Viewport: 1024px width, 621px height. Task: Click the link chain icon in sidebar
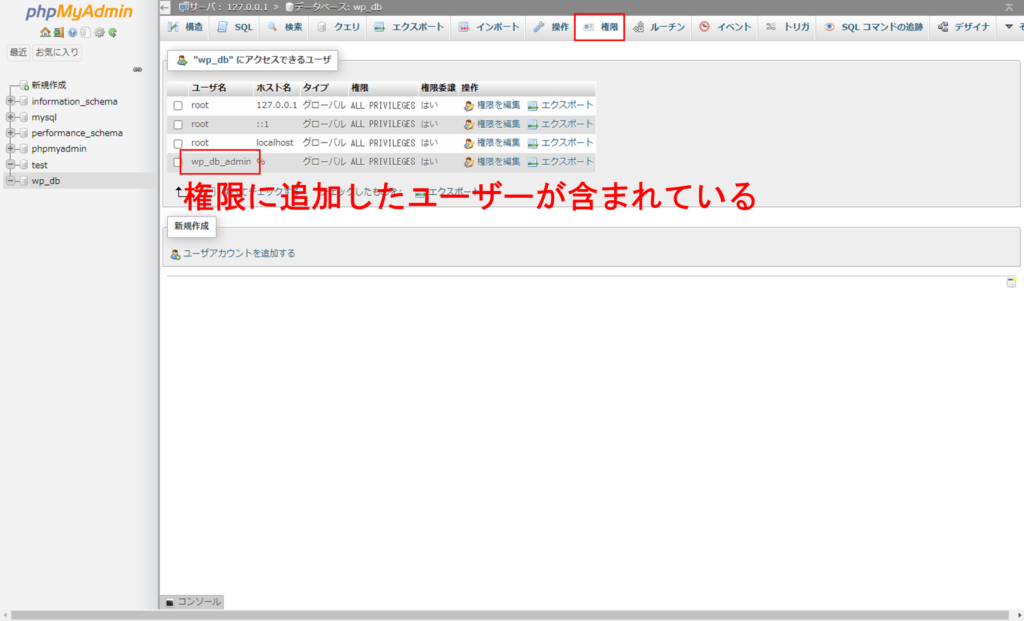137,70
